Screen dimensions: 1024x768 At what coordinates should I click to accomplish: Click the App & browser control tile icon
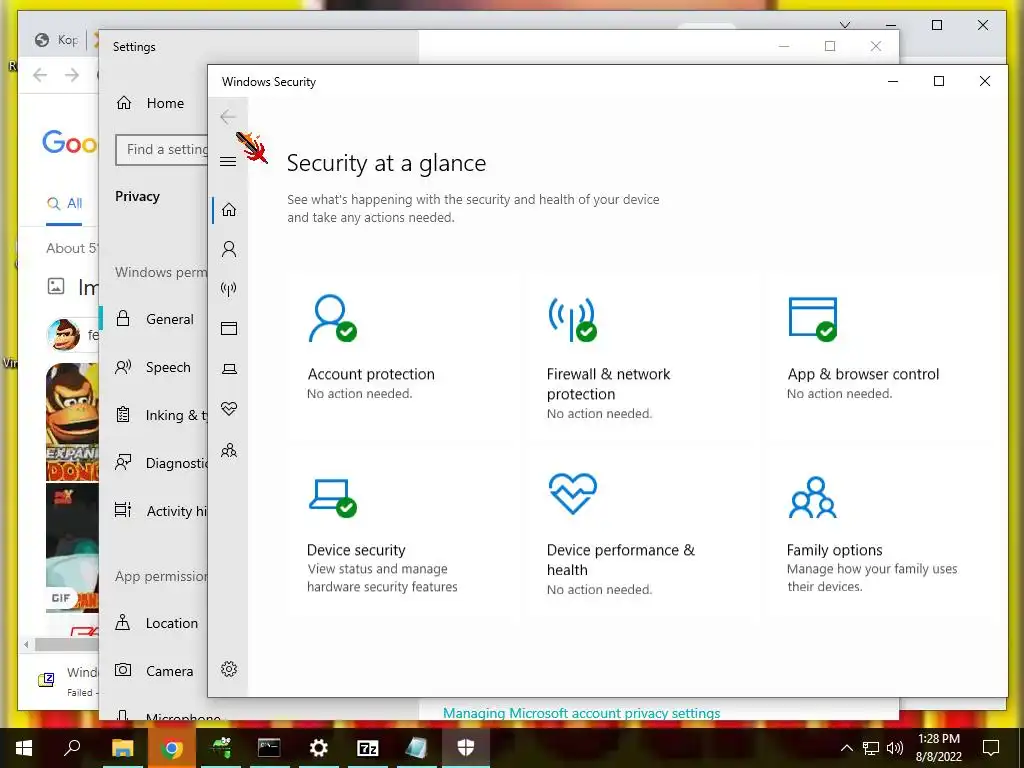(813, 319)
